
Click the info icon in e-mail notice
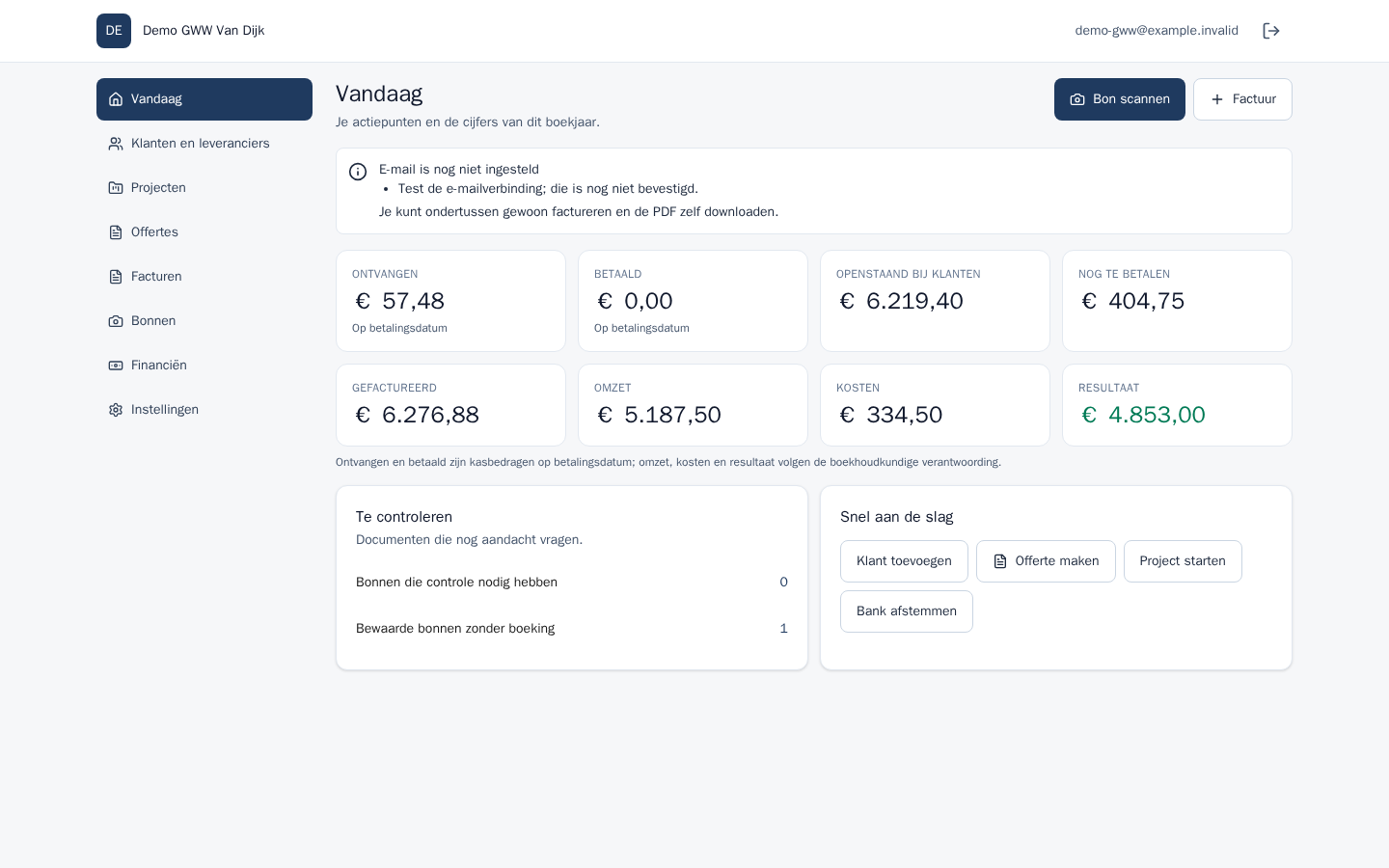point(358,172)
